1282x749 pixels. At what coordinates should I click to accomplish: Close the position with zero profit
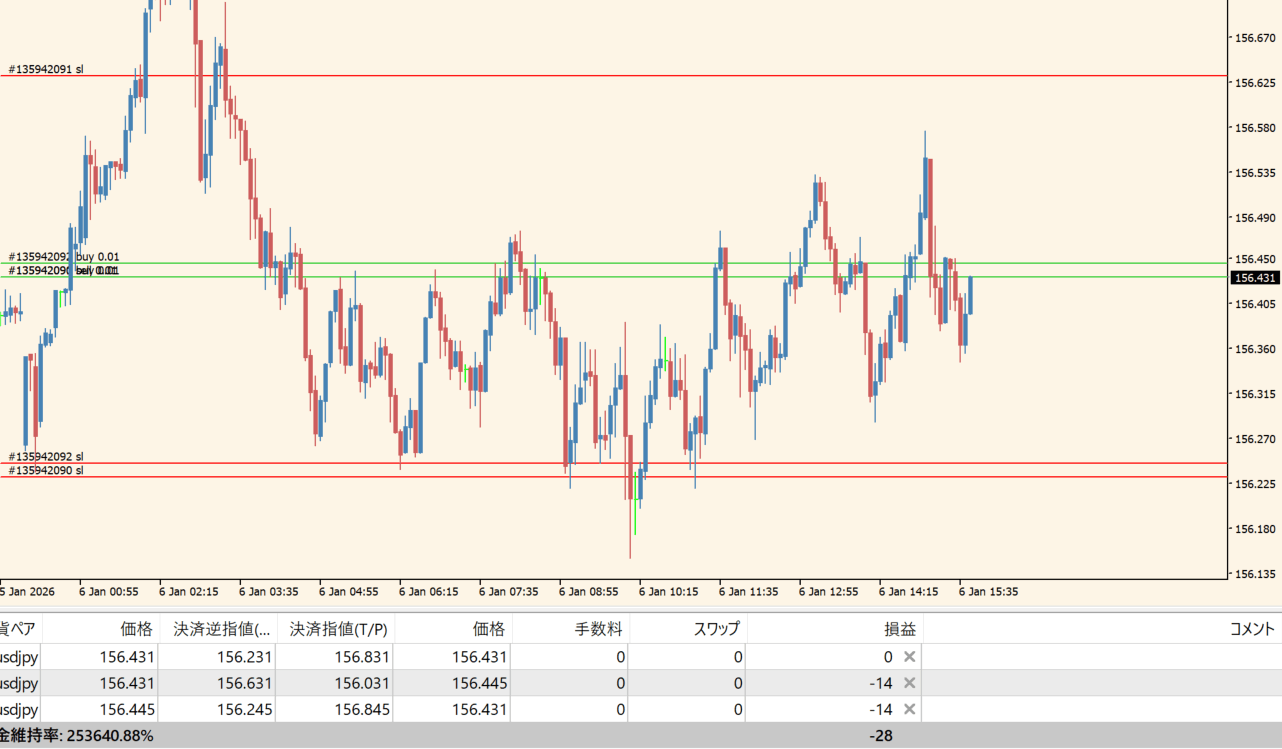(x=909, y=657)
